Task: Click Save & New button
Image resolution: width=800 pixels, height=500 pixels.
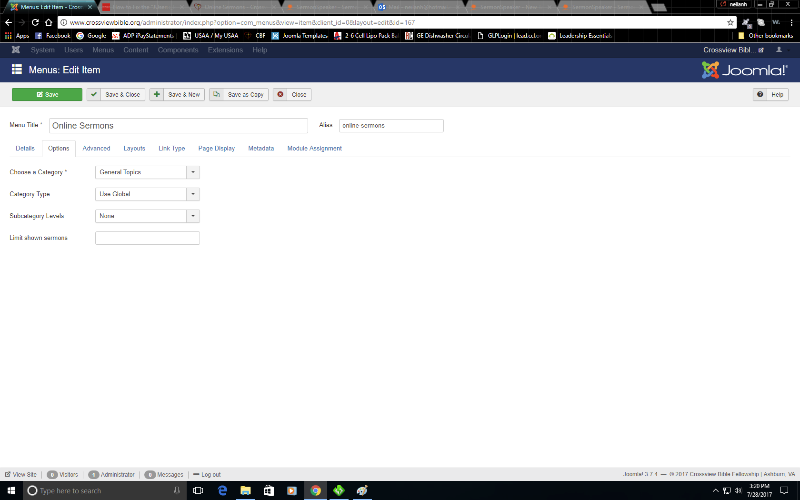Action: [x=177, y=94]
